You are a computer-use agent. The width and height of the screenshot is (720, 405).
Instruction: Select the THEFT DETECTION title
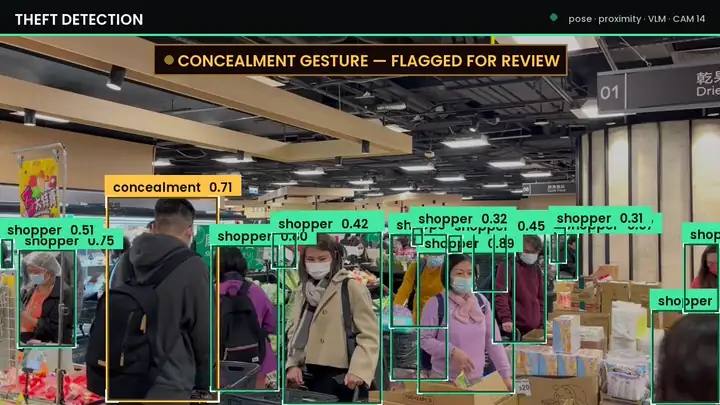[79, 19]
